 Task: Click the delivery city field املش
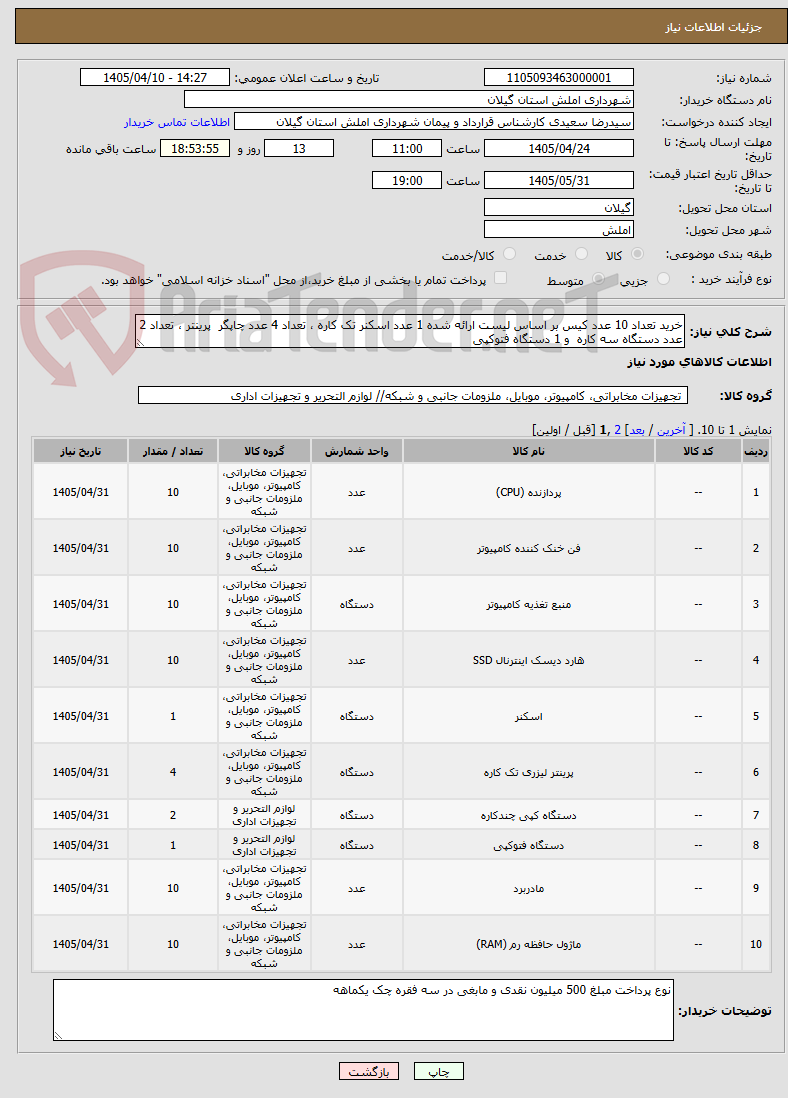point(559,230)
